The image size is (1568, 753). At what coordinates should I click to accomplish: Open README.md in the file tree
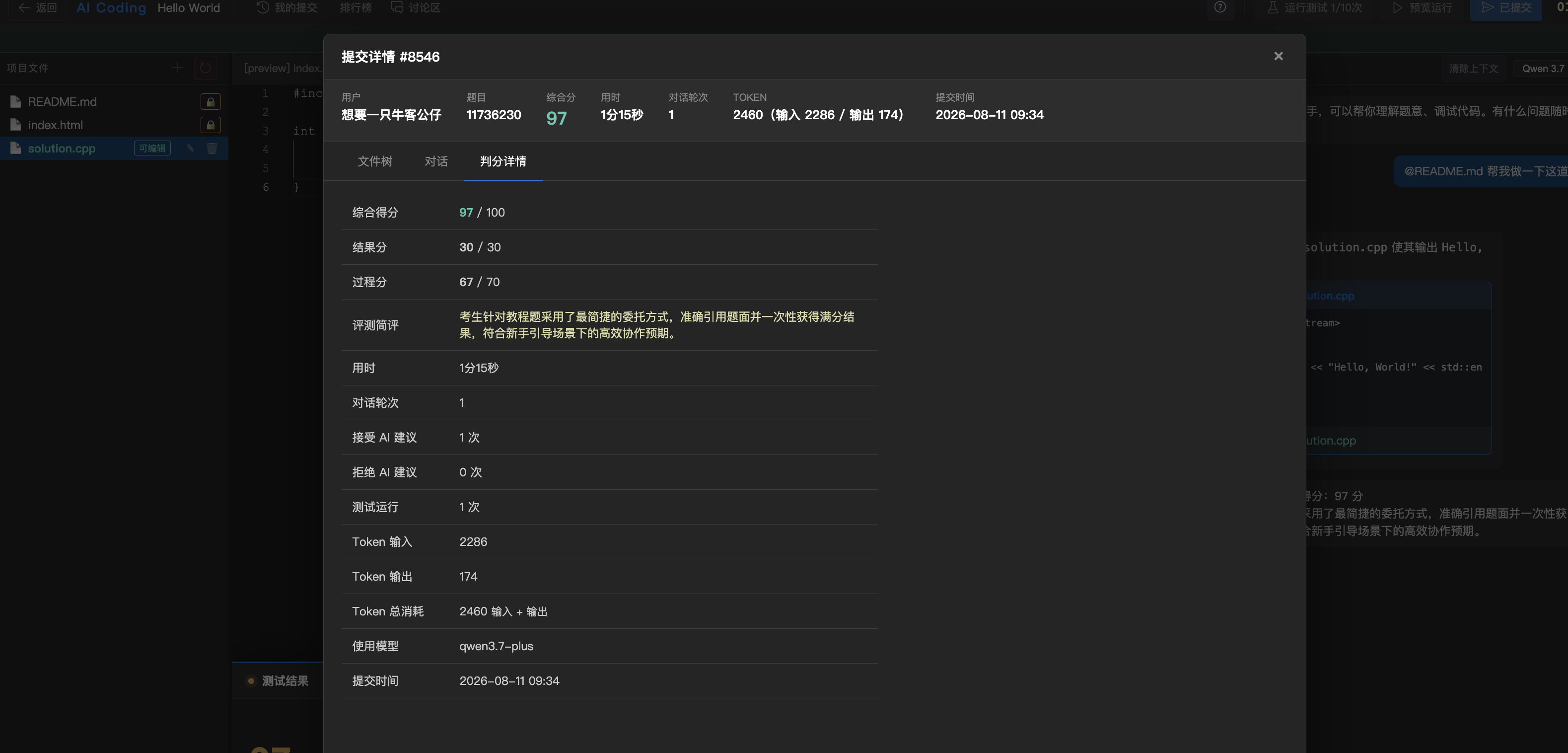[62, 102]
